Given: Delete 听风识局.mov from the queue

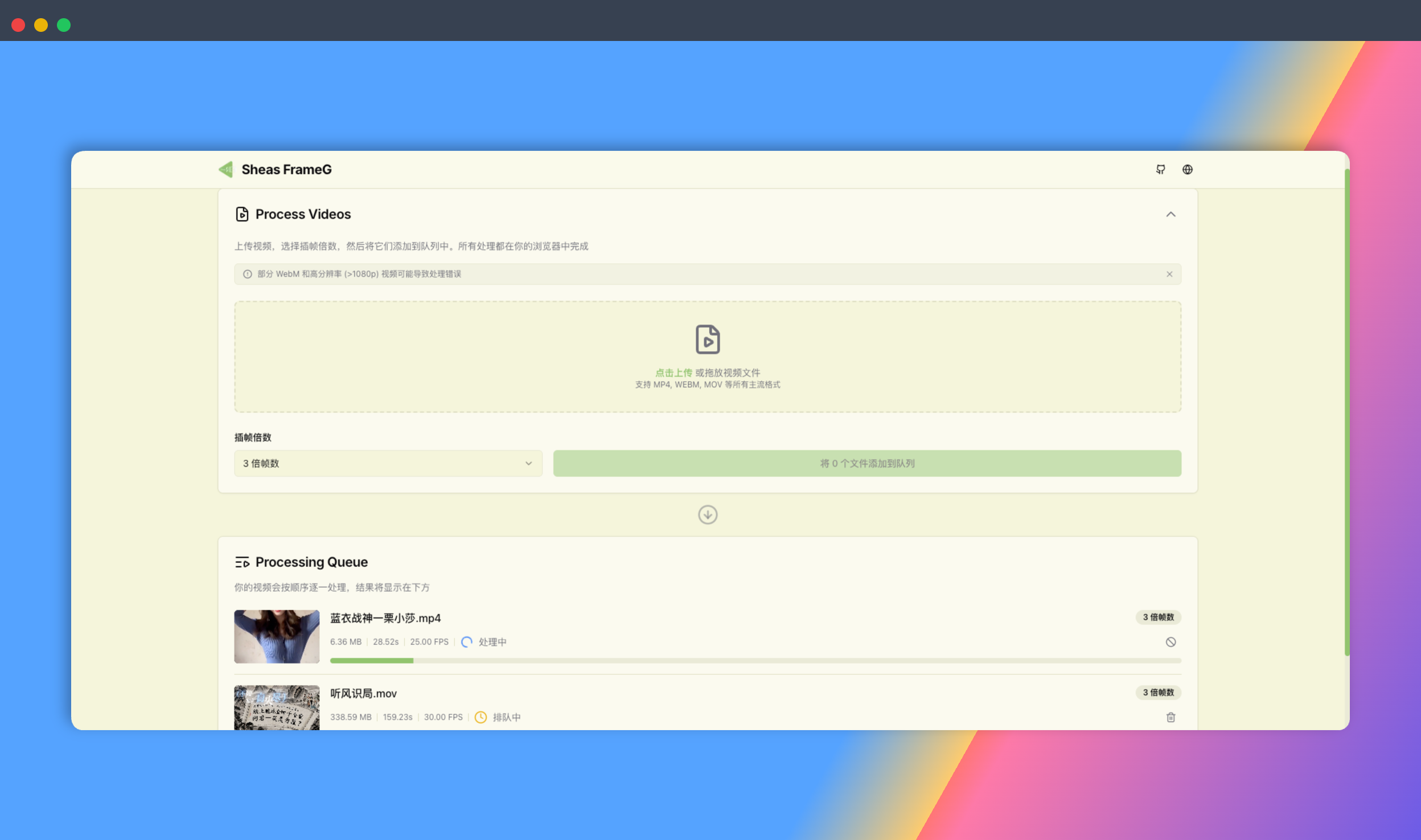Looking at the screenshot, I should pyautogui.click(x=1170, y=717).
